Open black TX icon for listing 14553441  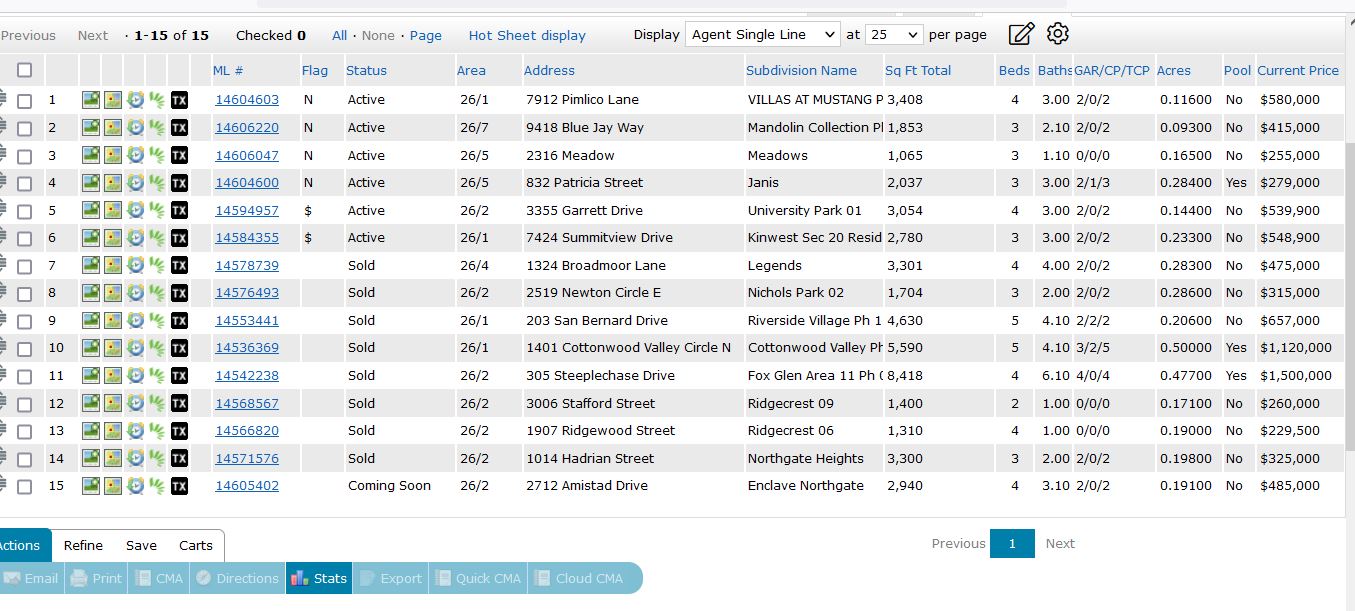[x=179, y=321]
